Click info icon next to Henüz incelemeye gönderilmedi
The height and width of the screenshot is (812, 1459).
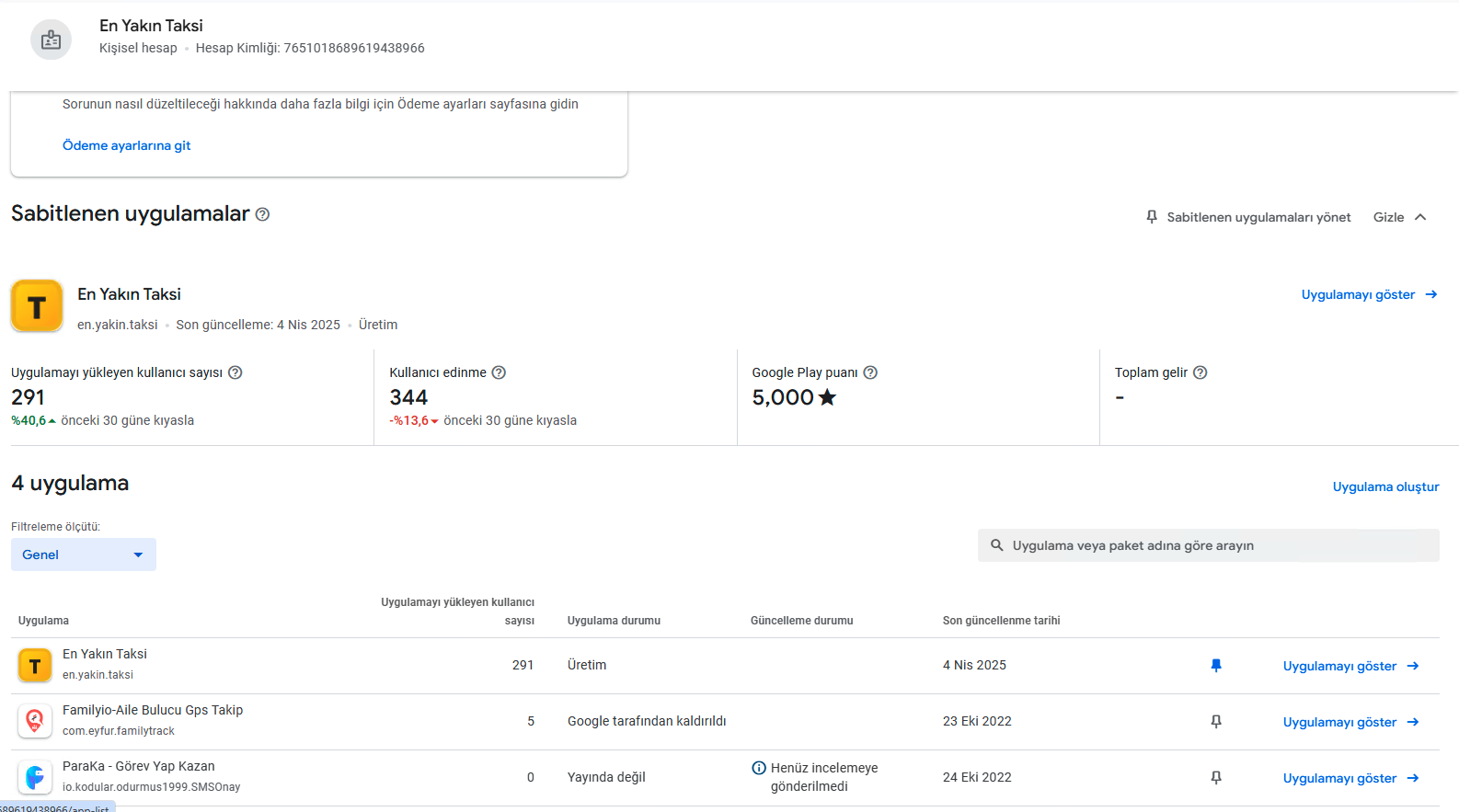[x=759, y=768]
